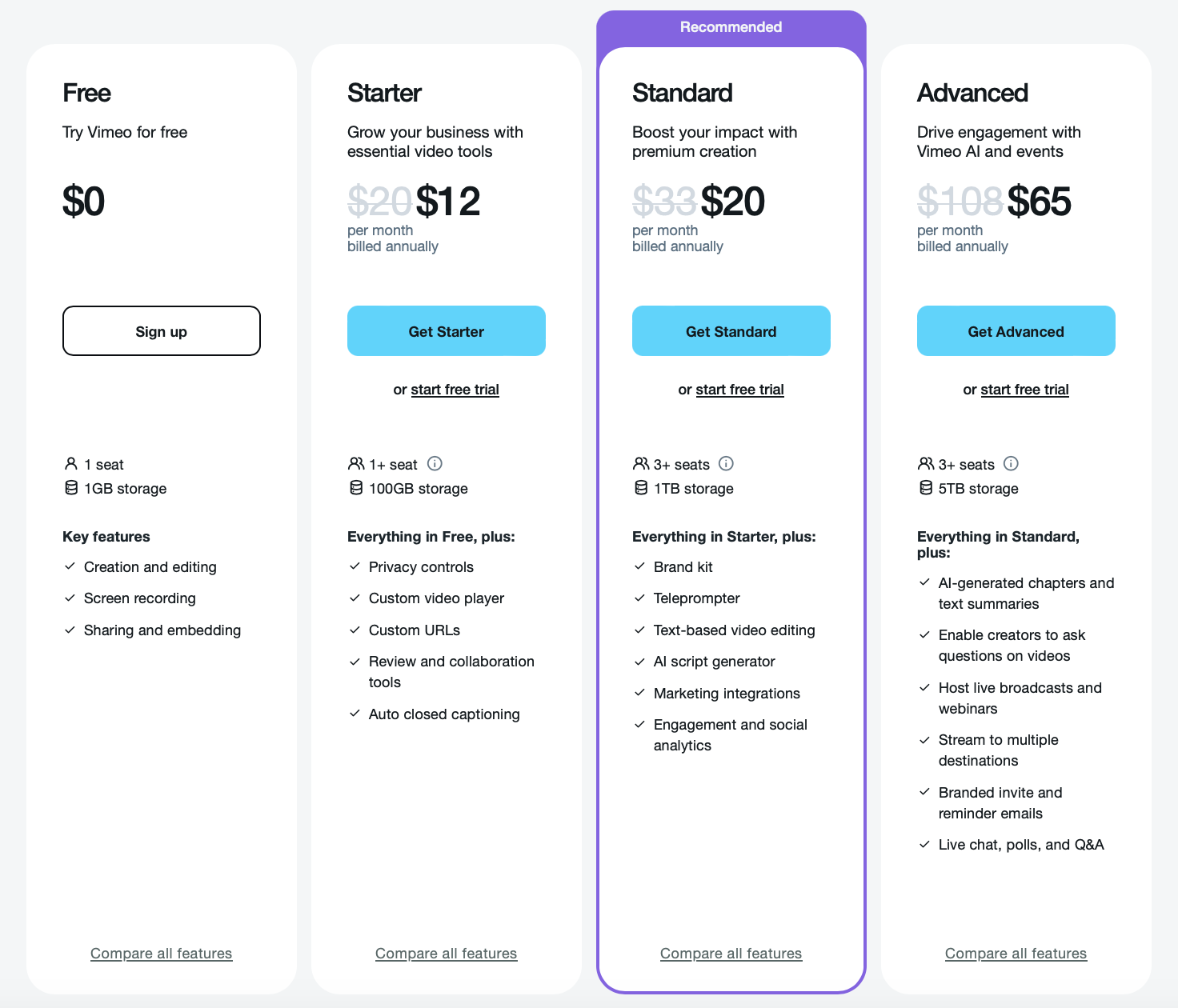
Task: Open Compare all features under Advanced plan
Action: [x=1016, y=954]
